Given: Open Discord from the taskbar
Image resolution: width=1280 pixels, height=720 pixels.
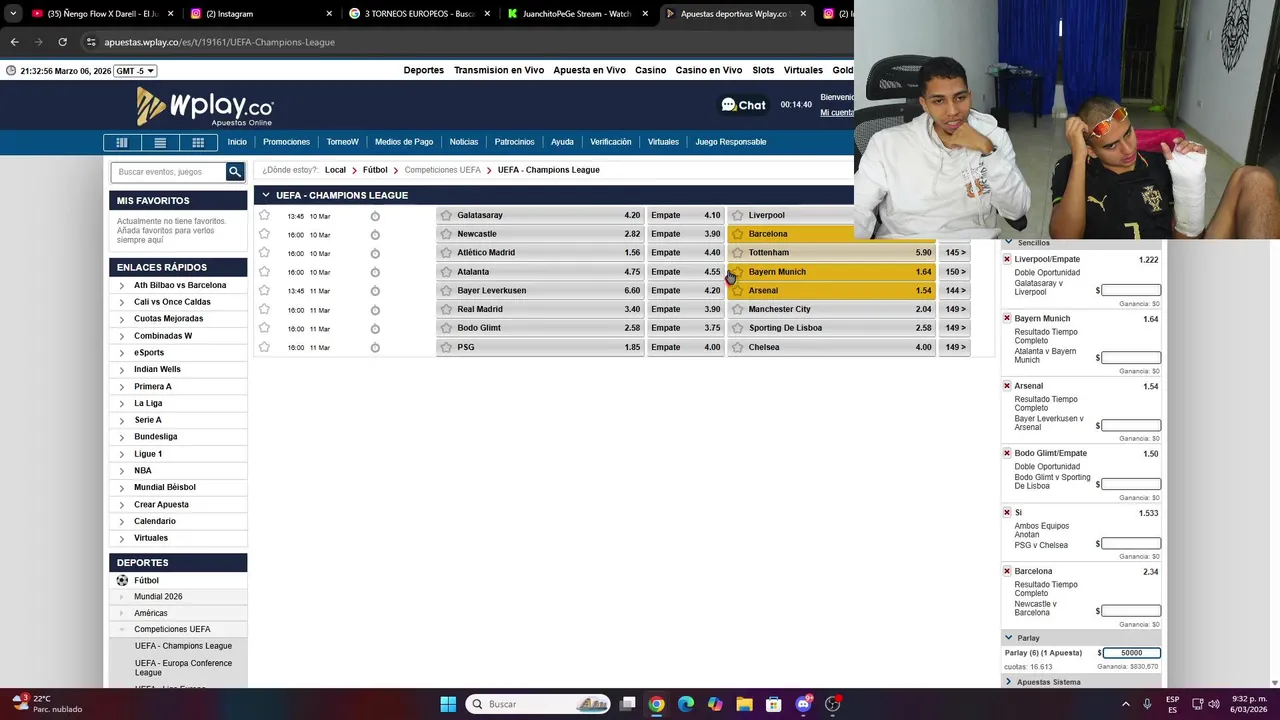Looking at the screenshot, I should coord(803,704).
